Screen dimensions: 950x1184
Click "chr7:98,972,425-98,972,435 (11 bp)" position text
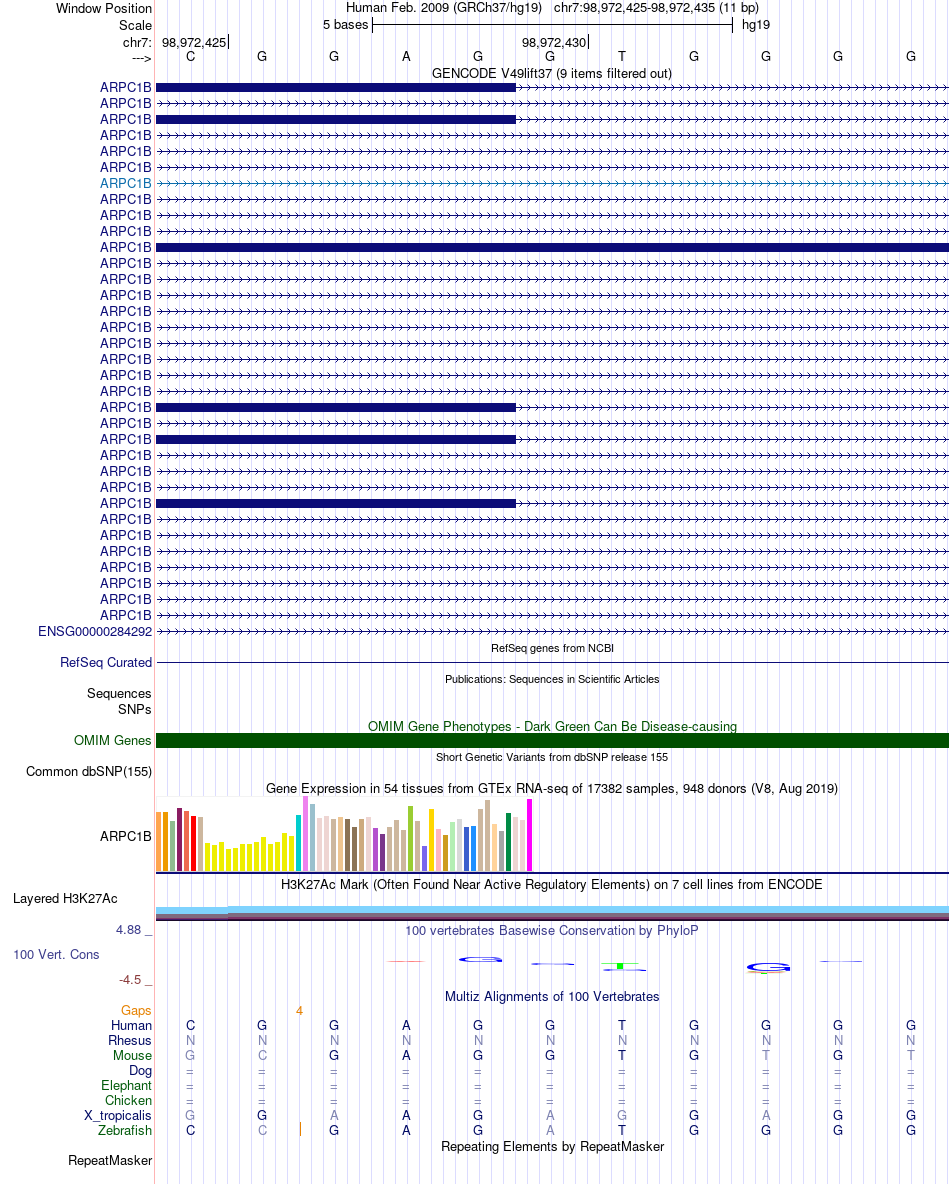click(x=656, y=8)
